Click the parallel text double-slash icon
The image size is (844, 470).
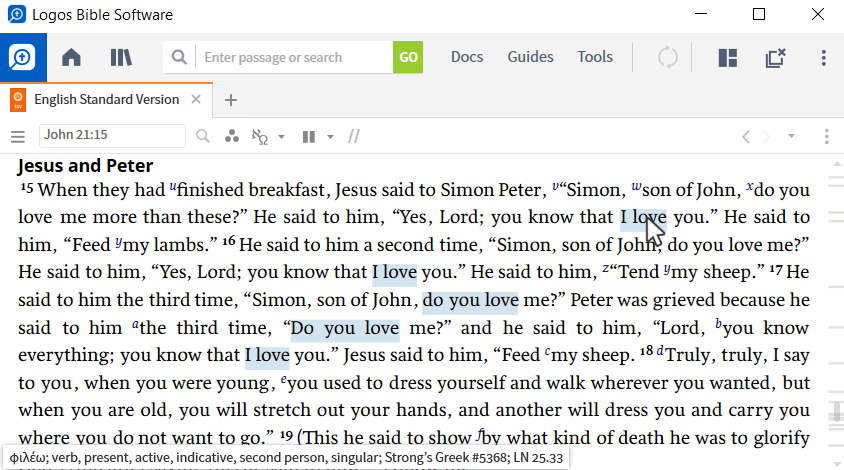(x=354, y=137)
